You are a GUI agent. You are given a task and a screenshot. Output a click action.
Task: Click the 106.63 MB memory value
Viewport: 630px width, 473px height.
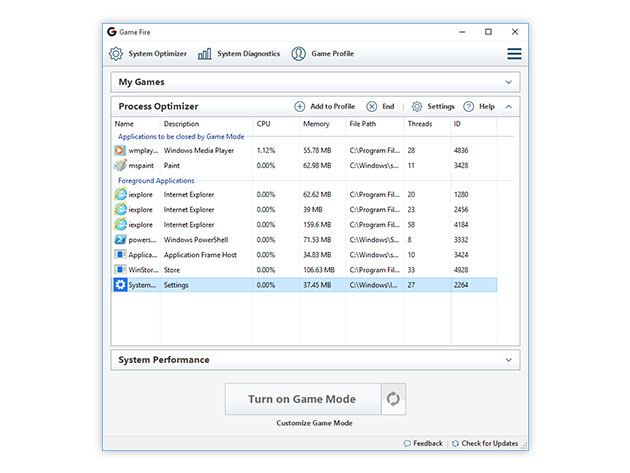tap(319, 270)
